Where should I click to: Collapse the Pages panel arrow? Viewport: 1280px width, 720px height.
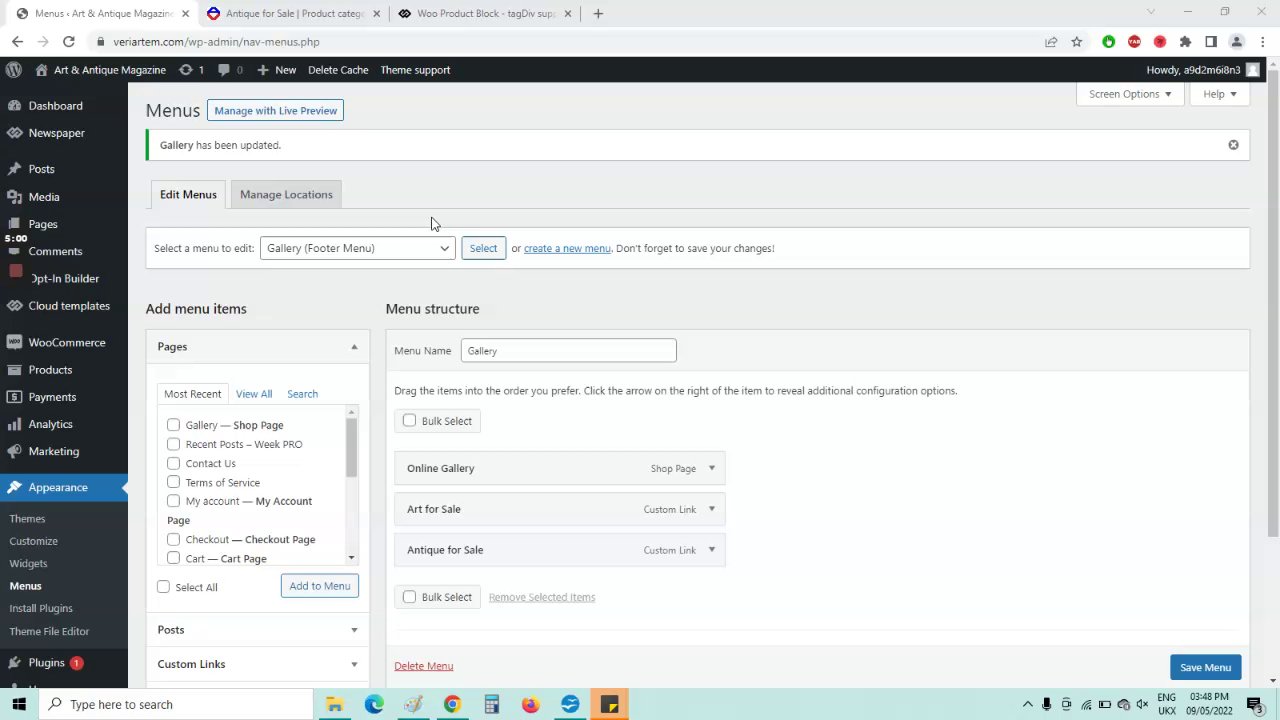[x=354, y=347]
